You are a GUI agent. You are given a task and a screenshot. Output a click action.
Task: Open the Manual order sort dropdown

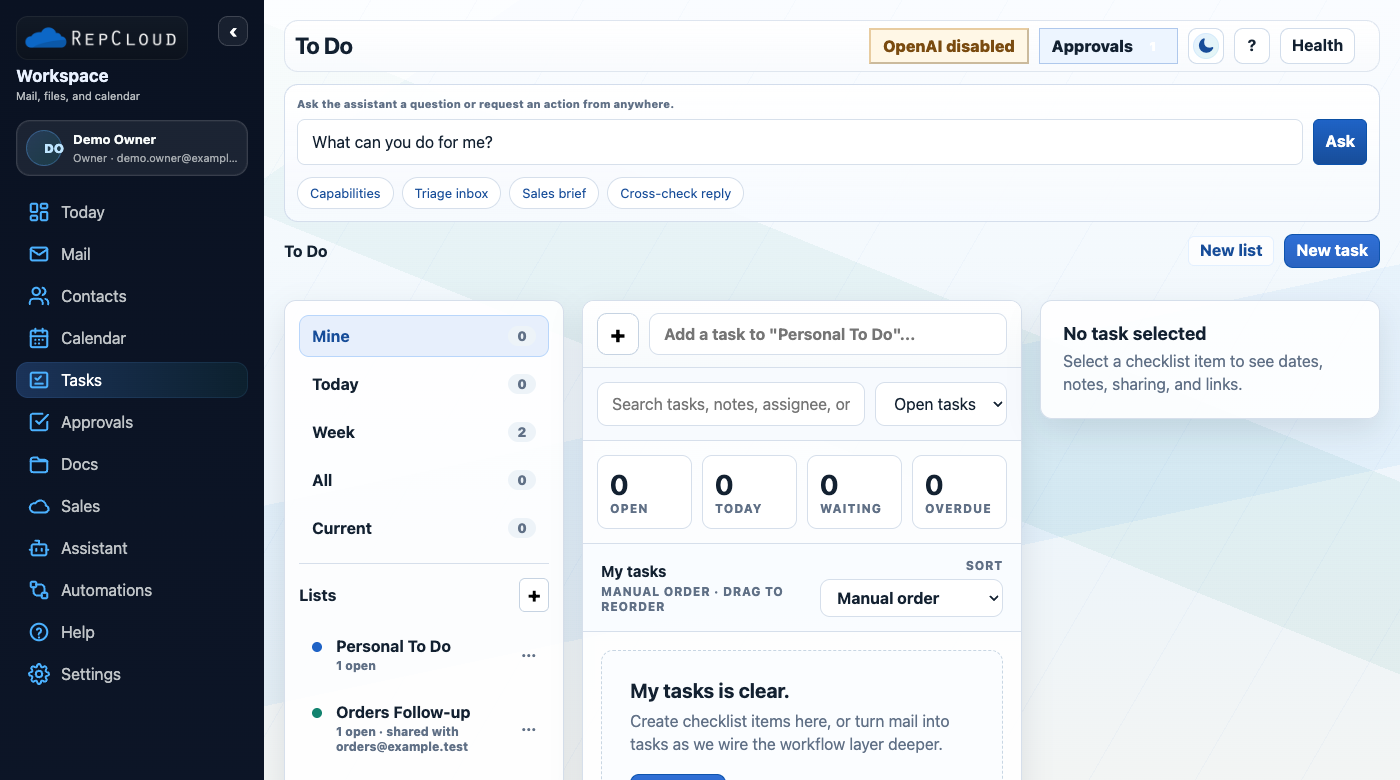911,598
